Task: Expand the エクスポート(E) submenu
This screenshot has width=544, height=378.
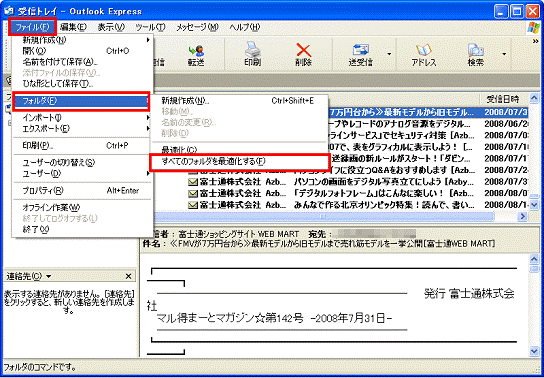Action: (83, 128)
